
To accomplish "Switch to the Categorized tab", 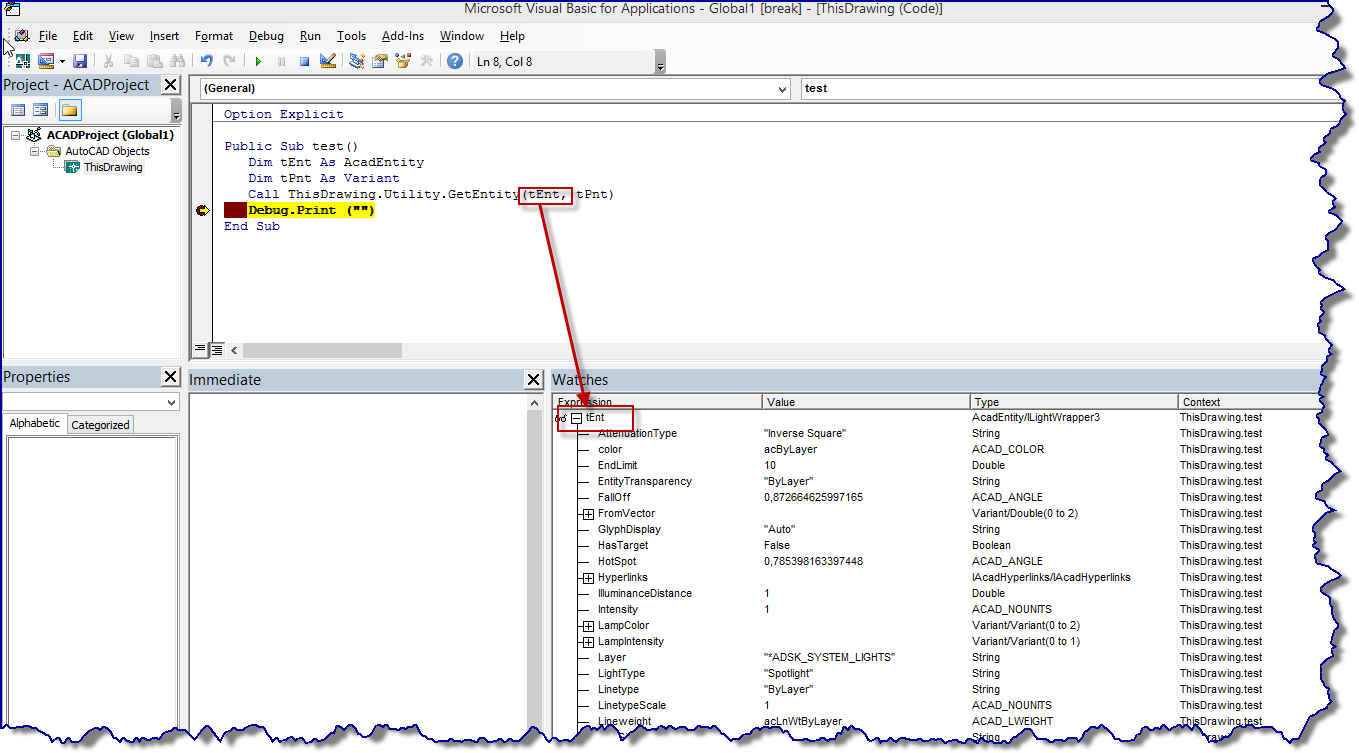I will (x=100, y=425).
